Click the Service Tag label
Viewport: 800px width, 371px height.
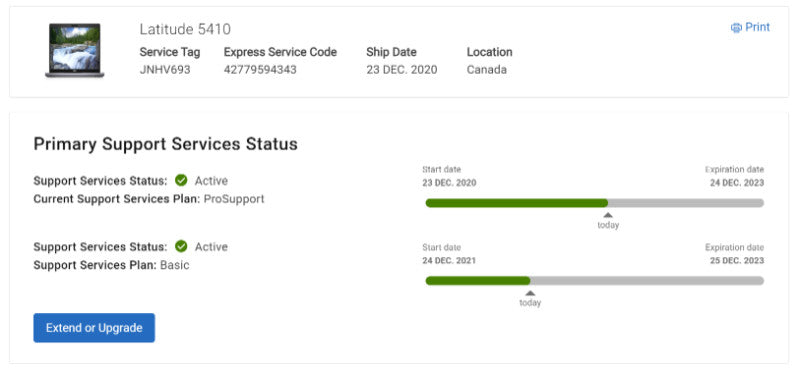point(170,52)
